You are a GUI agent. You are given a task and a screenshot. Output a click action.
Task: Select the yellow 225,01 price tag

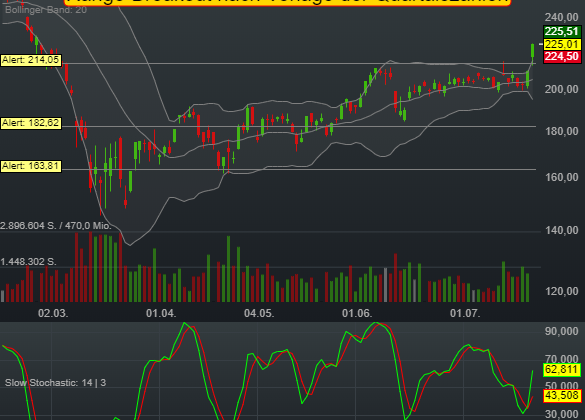[x=562, y=44]
